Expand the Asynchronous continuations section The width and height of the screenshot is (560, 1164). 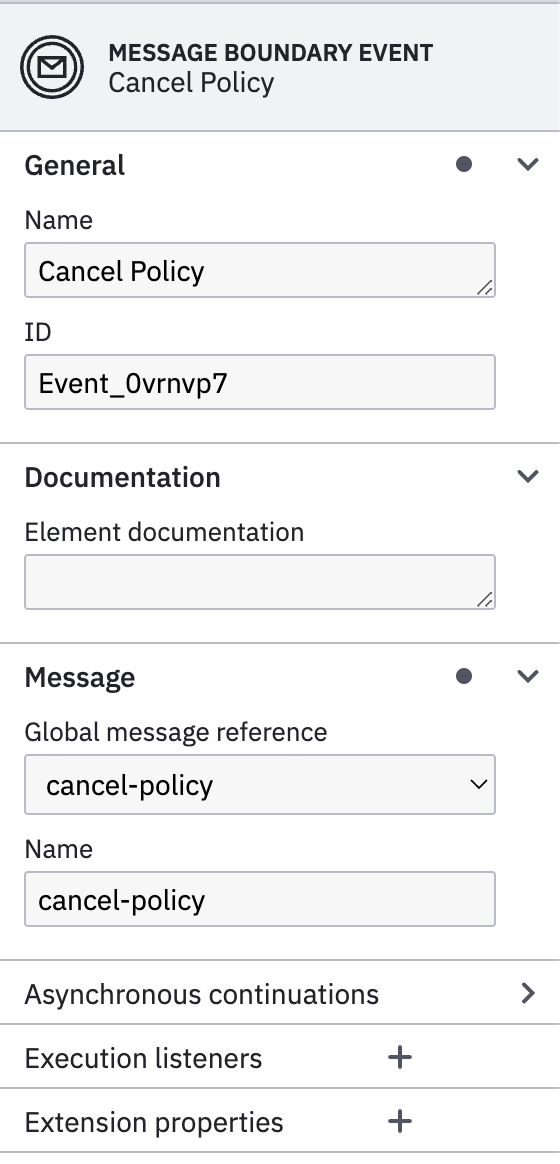(x=280, y=993)
